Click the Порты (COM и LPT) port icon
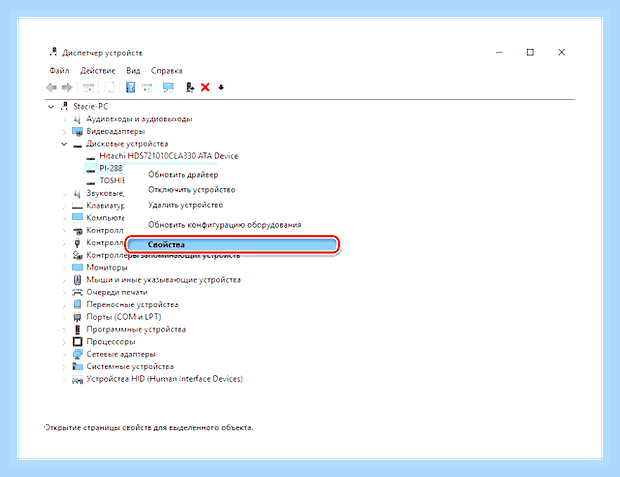Screen dimensions: 620x477 click(77, 317)
